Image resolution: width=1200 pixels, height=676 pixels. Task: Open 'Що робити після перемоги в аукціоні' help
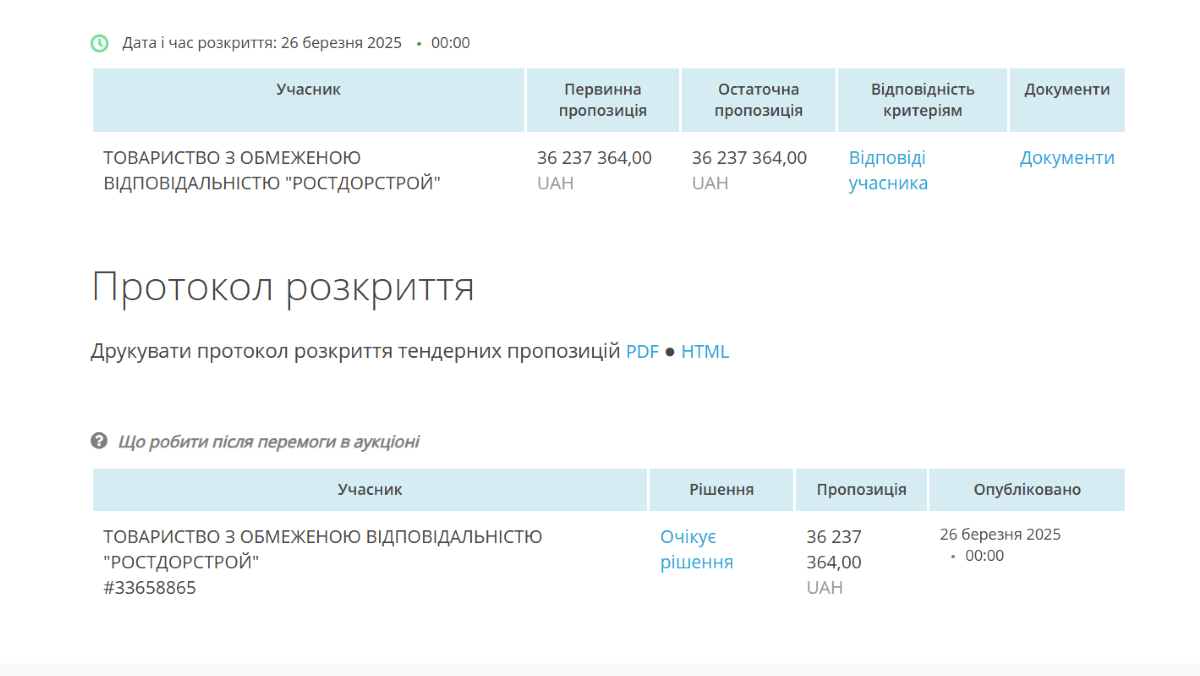268,442
